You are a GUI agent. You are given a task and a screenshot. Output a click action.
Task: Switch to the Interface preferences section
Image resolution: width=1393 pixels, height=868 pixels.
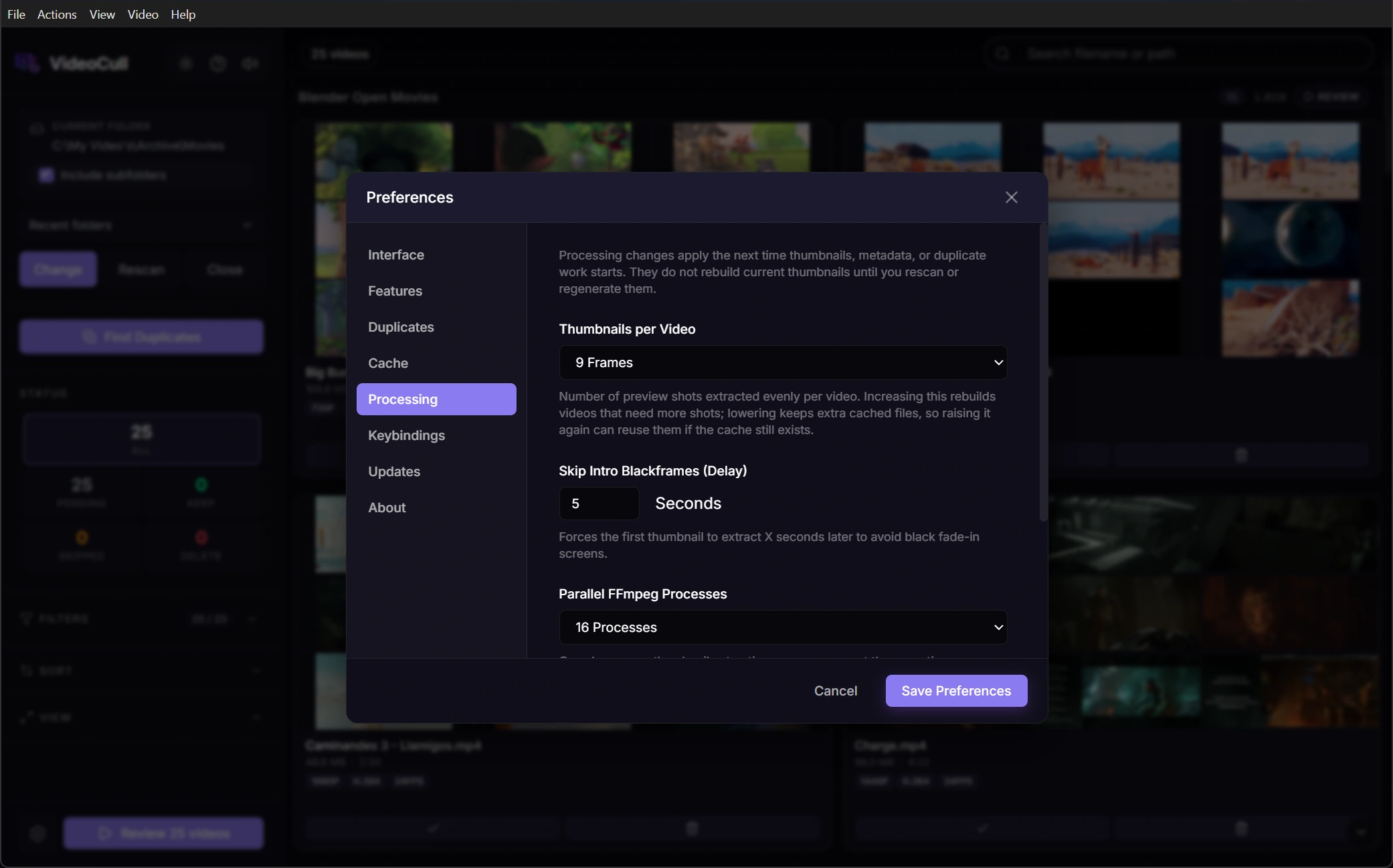[x=436, y=255]
